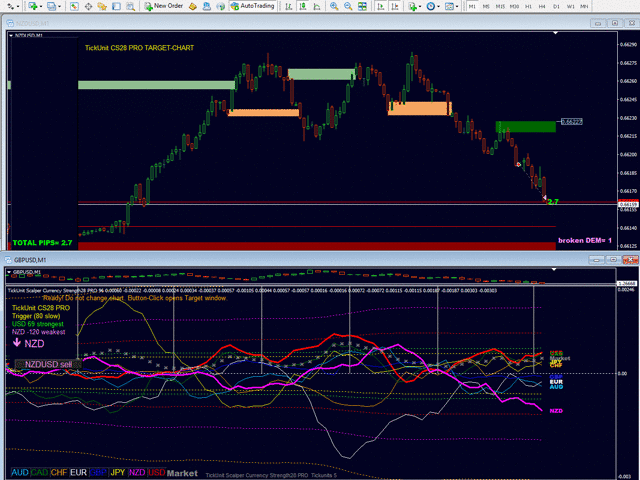Screen dimensions: 640x480
Task: Select the M1 timeframe
Action: [x=472, y=7]
